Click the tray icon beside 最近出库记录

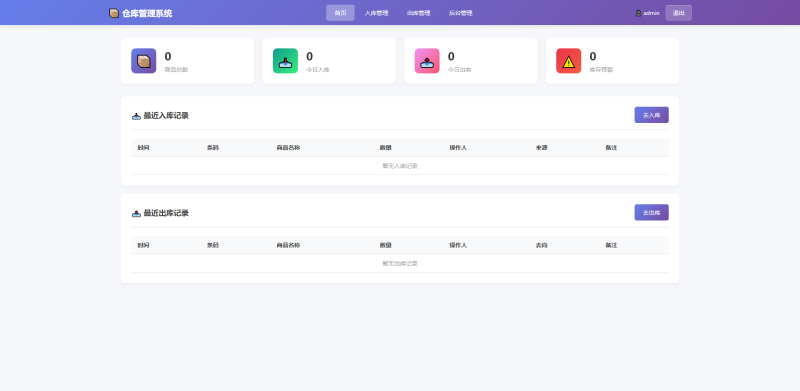[136, 213]
